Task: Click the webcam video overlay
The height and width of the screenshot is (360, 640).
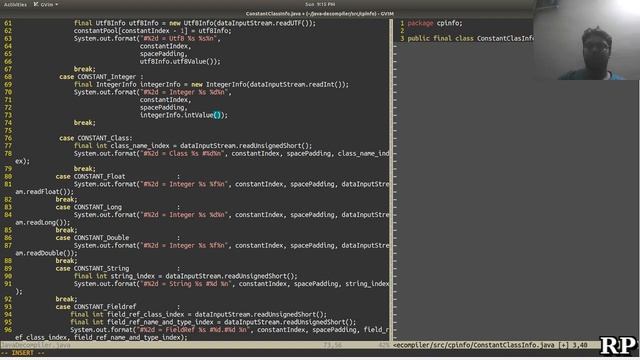Action: (587, 40)
